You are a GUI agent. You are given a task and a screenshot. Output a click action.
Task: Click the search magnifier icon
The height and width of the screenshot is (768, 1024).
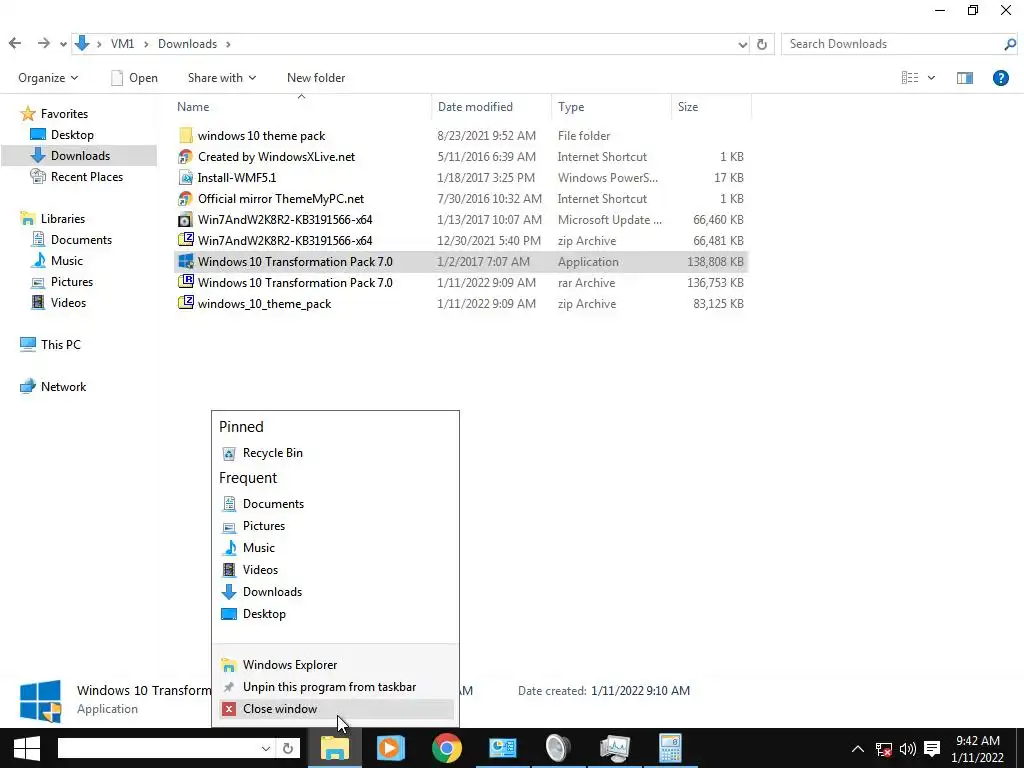(1010, 44)
